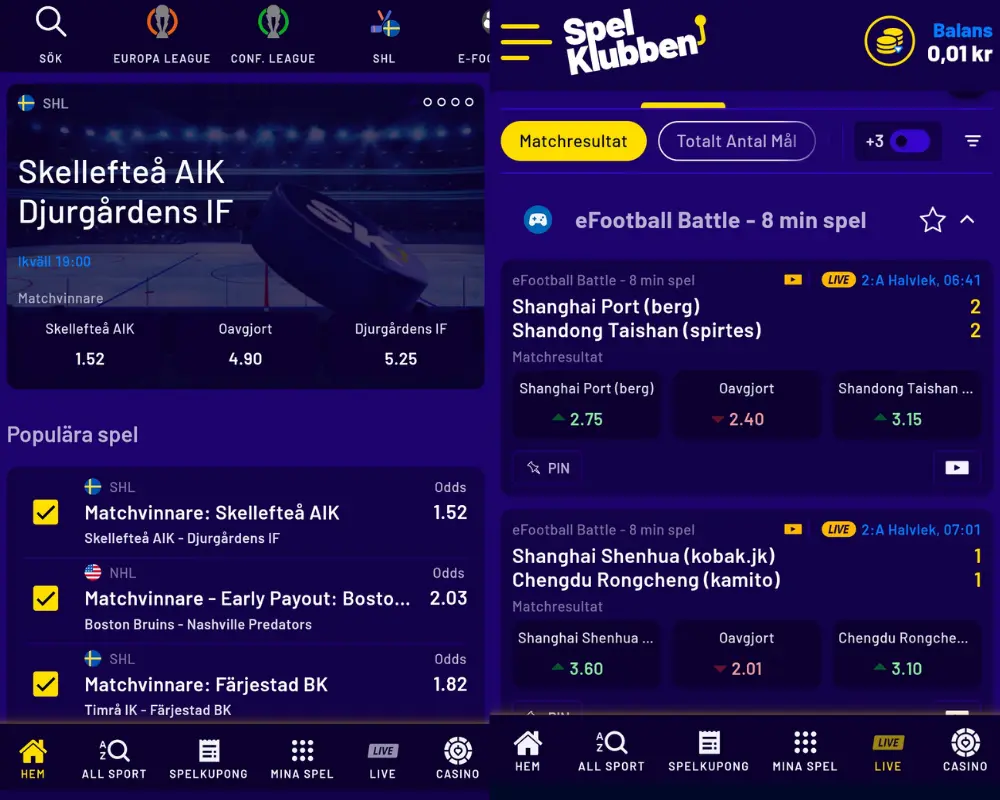
Task: Click the eFootball gamepad icon
Action: pyautogui.click(x=538, y=220)
